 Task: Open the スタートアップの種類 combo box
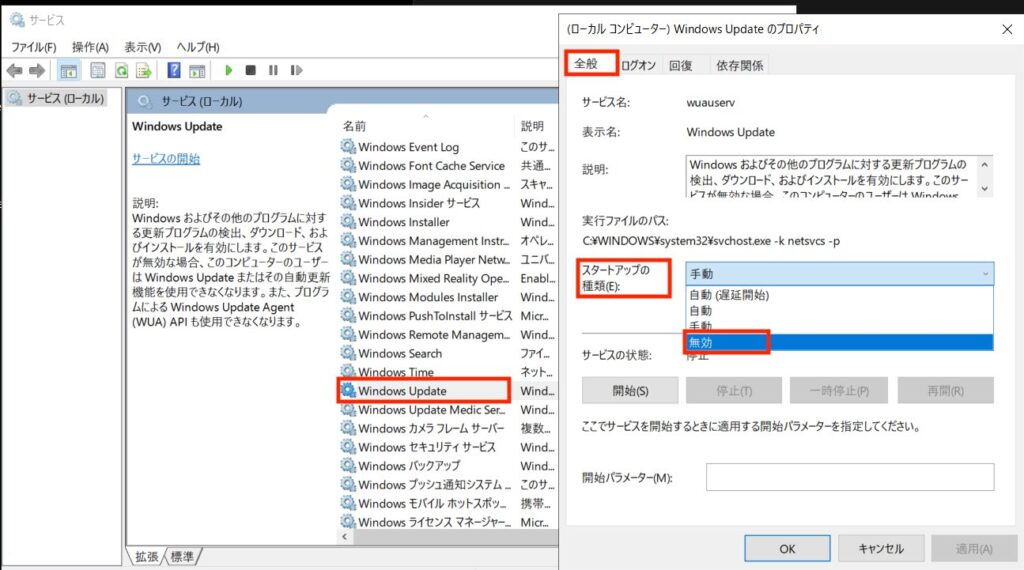(839, 274)
